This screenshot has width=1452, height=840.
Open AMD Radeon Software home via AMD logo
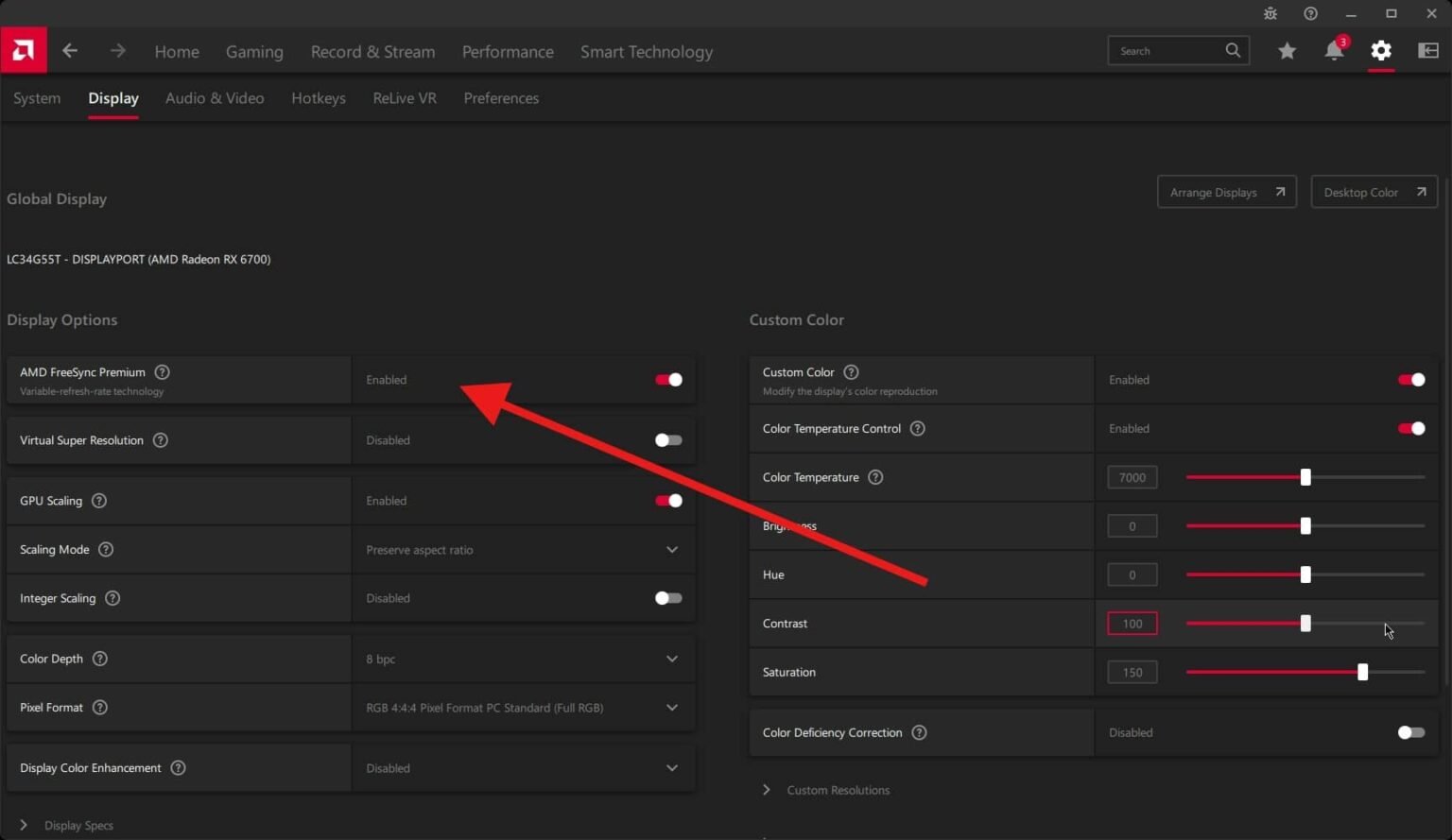tap(23, 50)
